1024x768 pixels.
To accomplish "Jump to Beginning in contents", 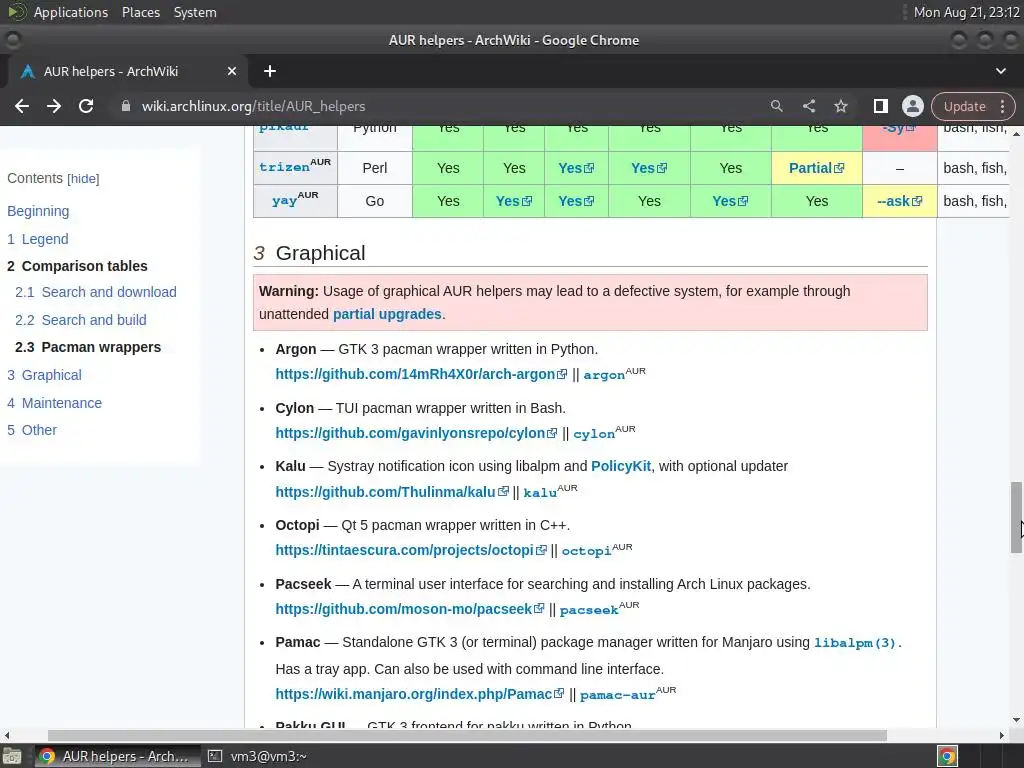I will click(38, 211).
